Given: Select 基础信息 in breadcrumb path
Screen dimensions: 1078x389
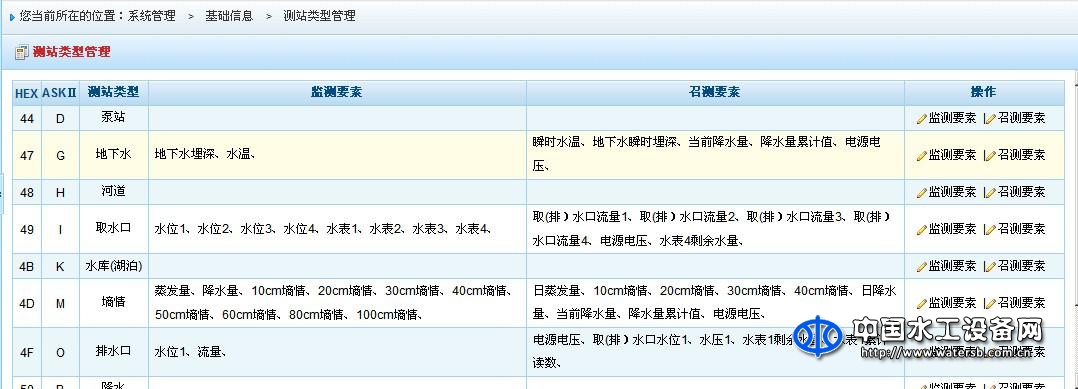Looking at the screenshot, I should [229, 15].
